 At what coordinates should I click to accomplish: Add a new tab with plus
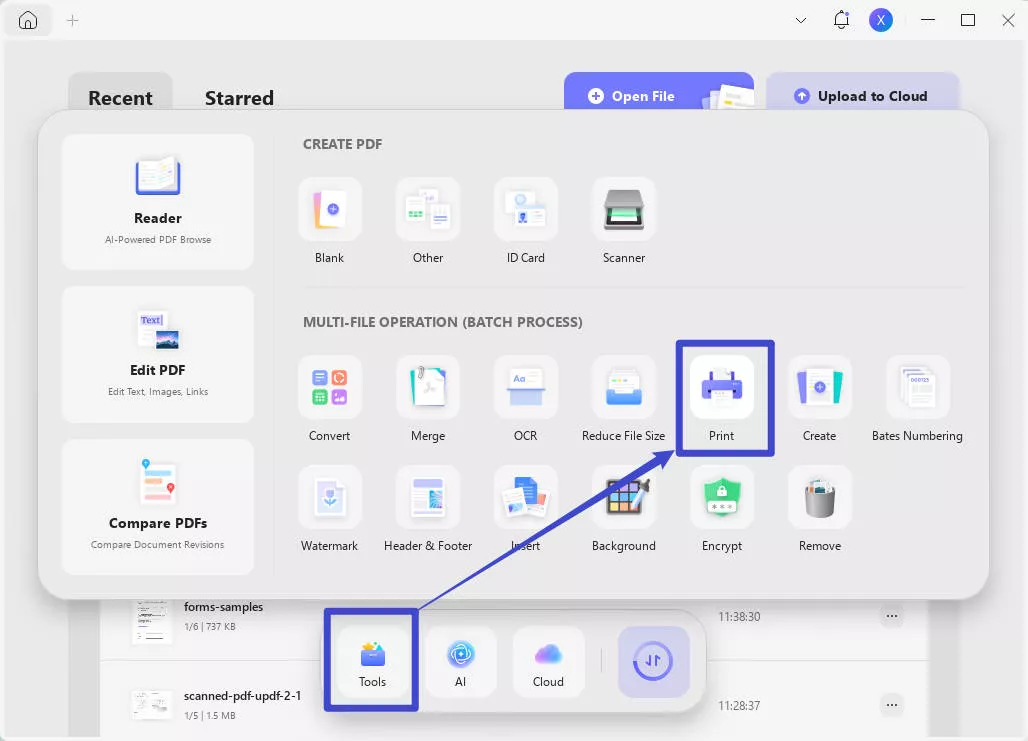73,20
